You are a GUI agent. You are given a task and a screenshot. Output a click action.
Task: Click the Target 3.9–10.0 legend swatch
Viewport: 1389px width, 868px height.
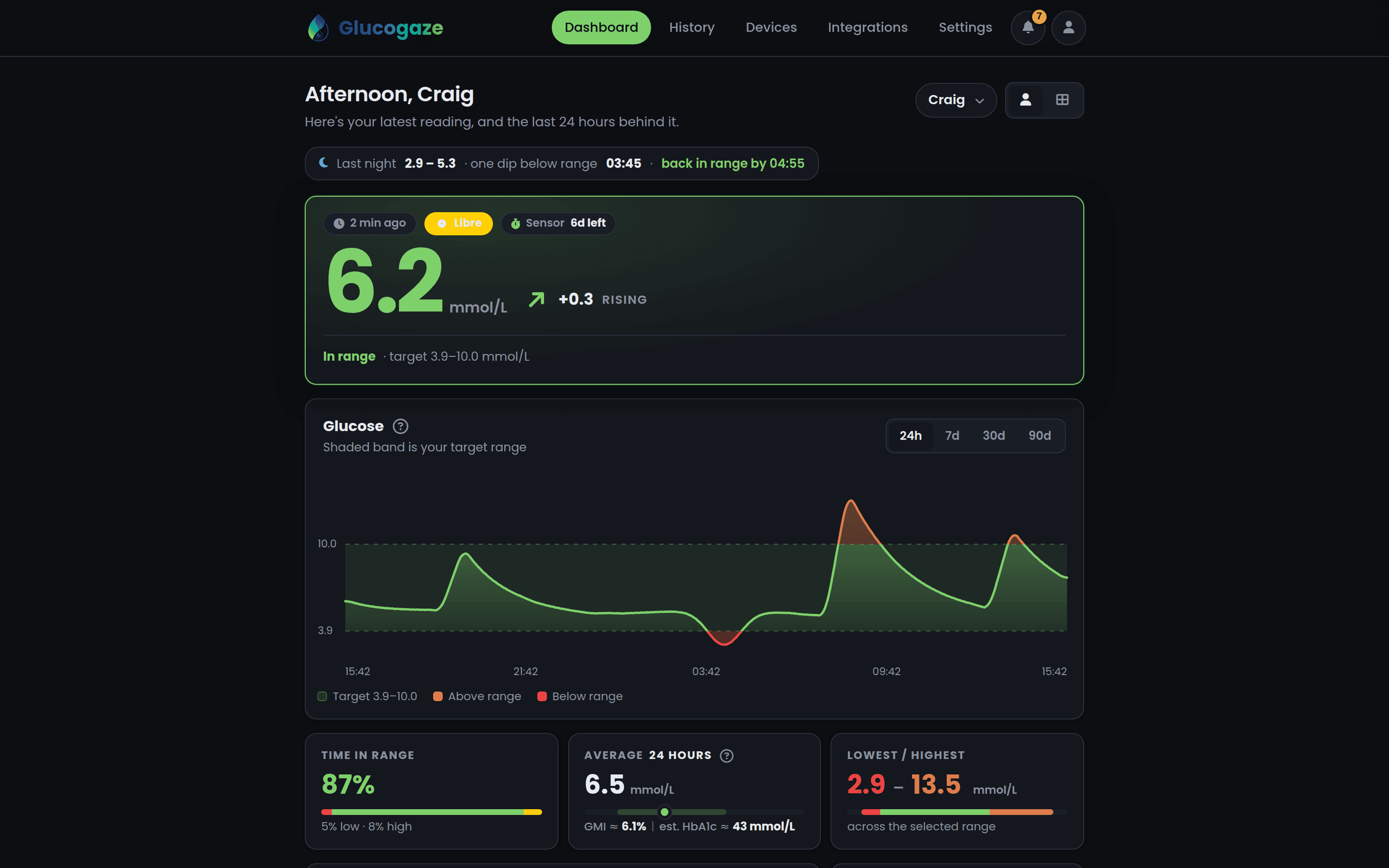pos(322,696)
